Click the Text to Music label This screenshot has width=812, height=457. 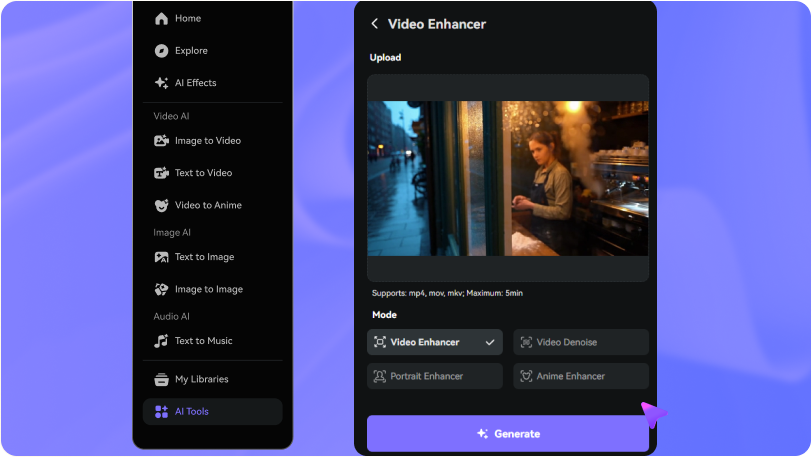tap(203, 341)
